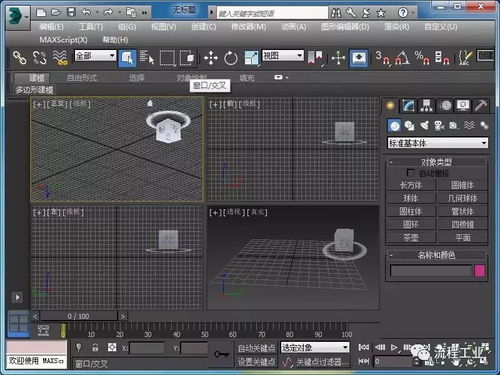Collapse the 对象类型 rollout

[436, 162]
